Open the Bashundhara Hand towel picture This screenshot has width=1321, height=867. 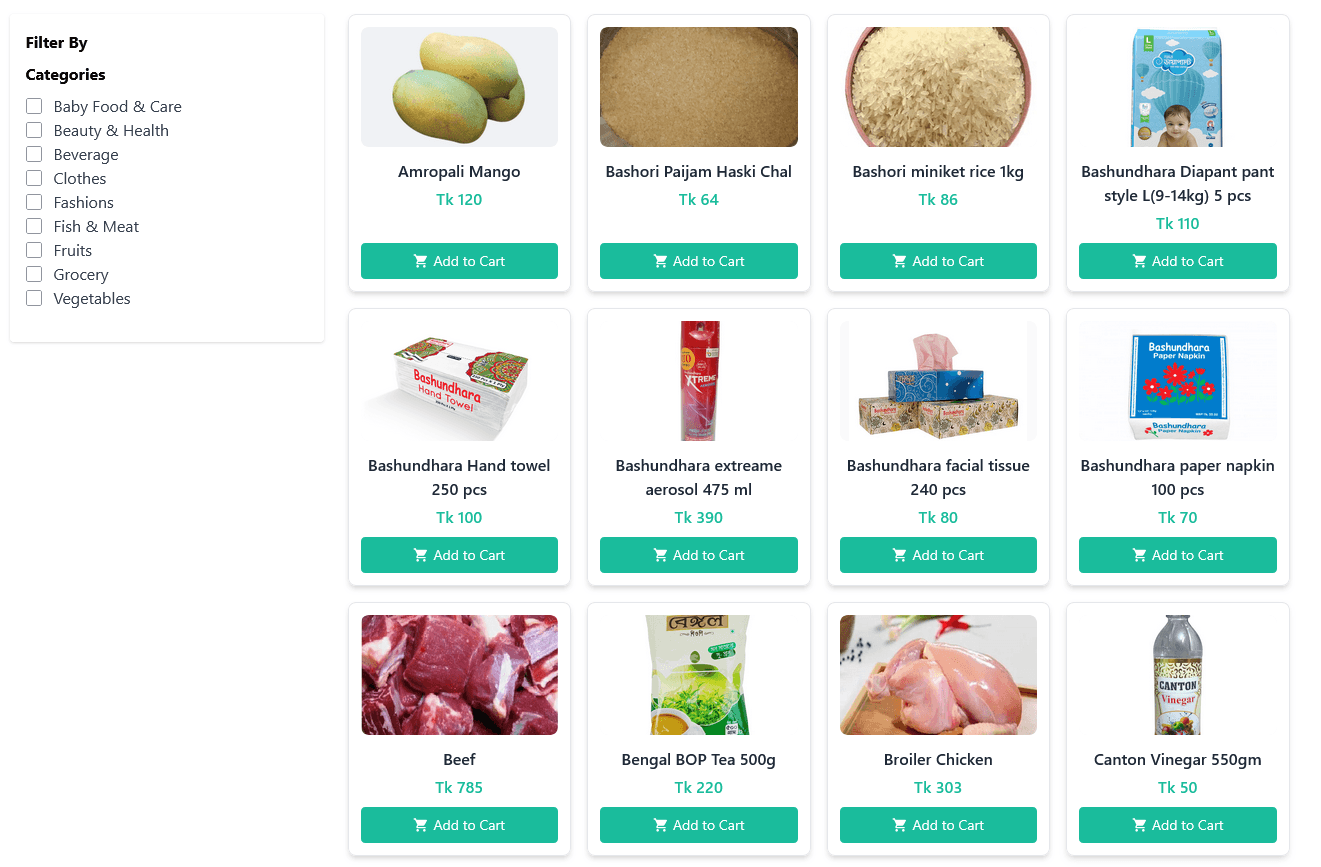459,381
